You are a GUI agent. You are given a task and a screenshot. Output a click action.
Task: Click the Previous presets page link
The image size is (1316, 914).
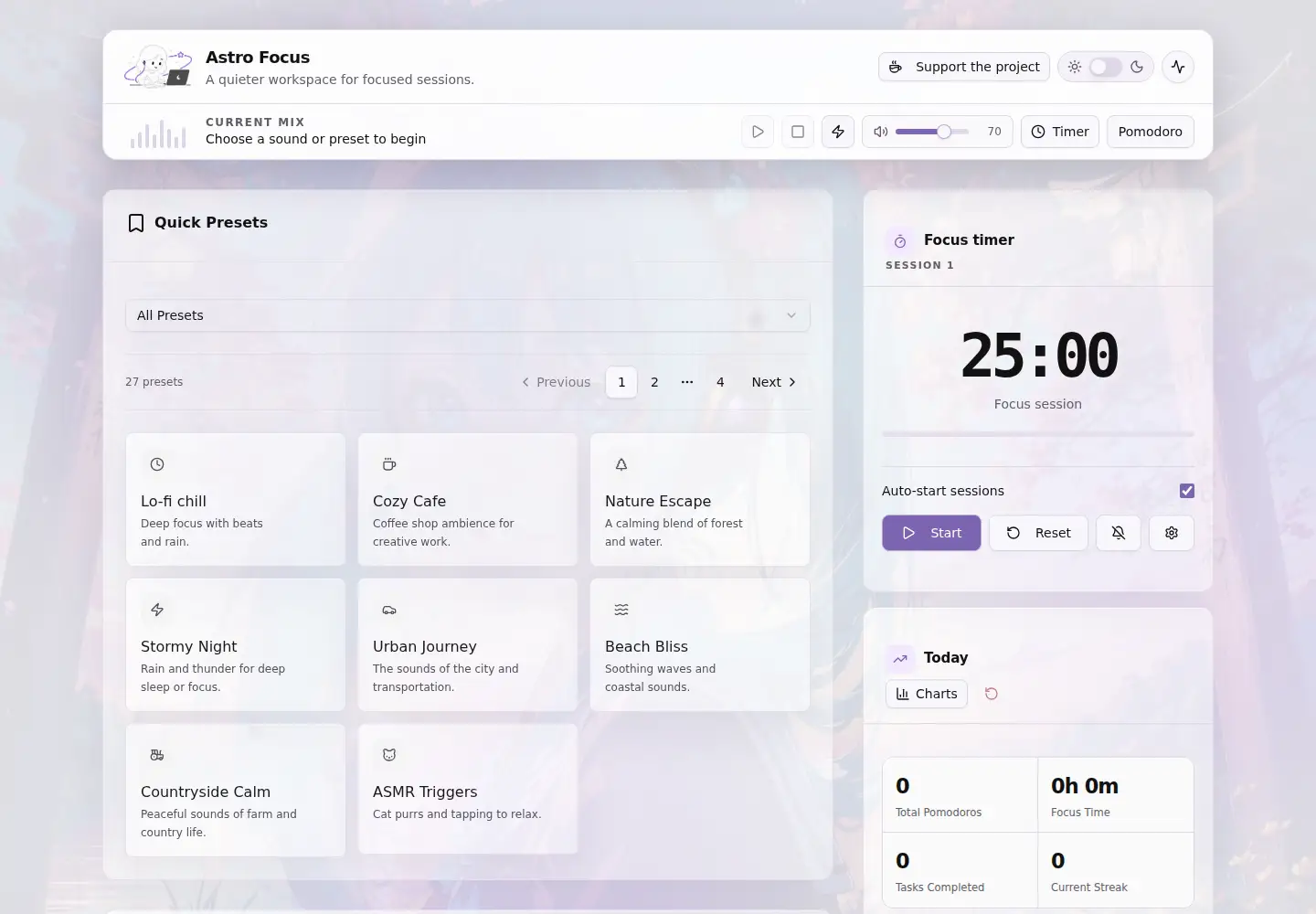[x=556, y=382]
